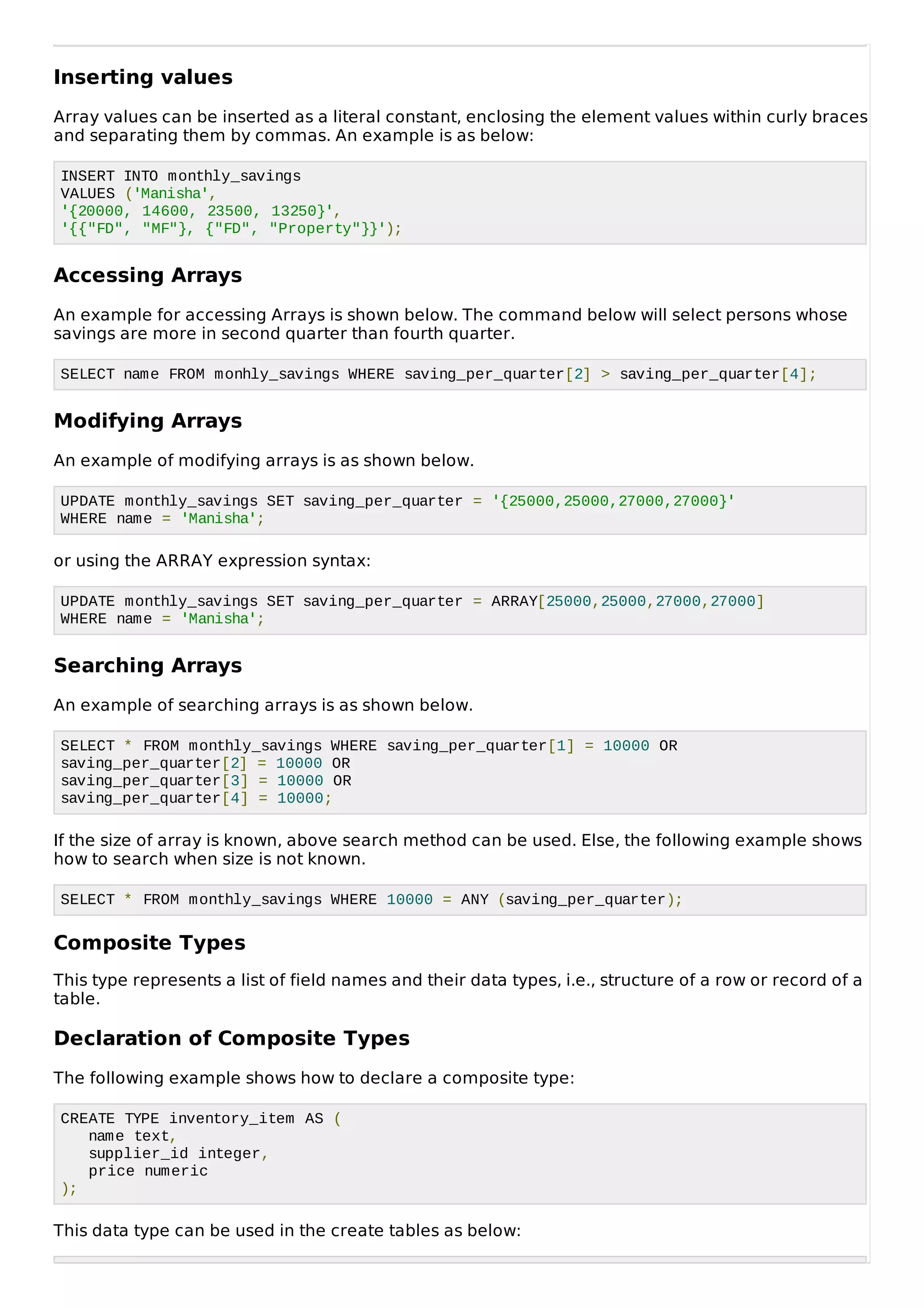Click the 'Composite Types' heading
924x1308 pixels.
coord(149,943)
